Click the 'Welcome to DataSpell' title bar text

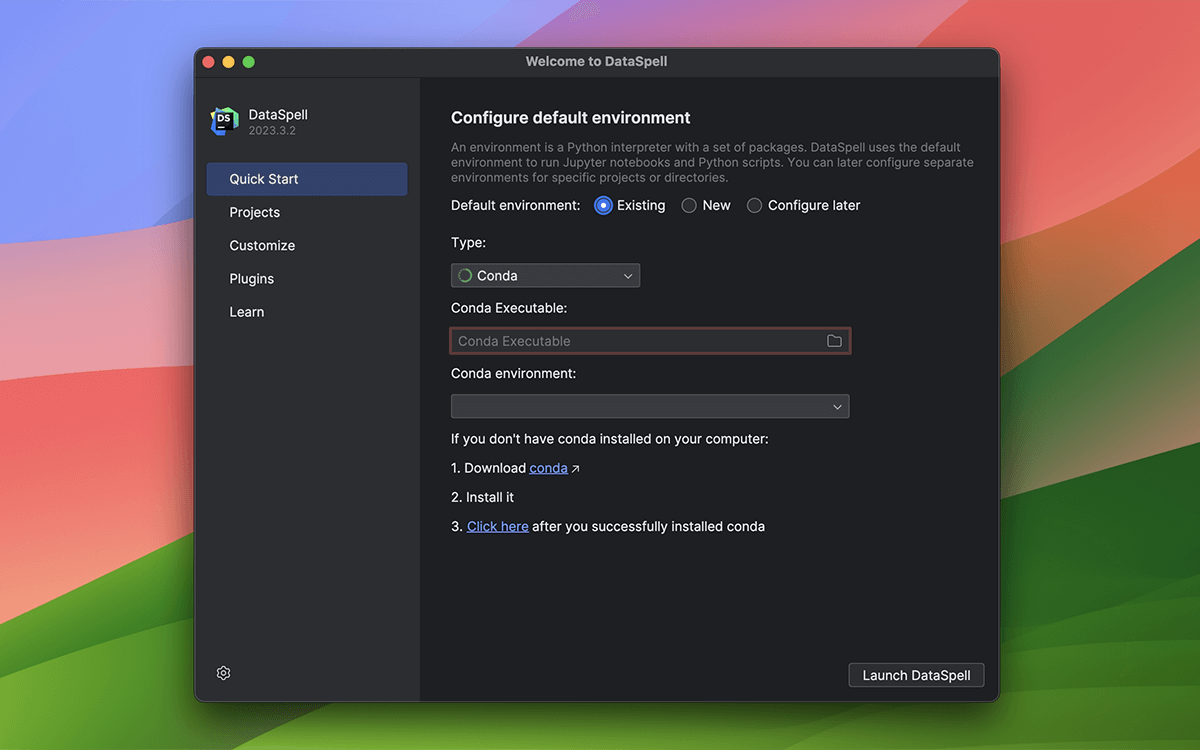pyautogui.click(x=596, y=62)
